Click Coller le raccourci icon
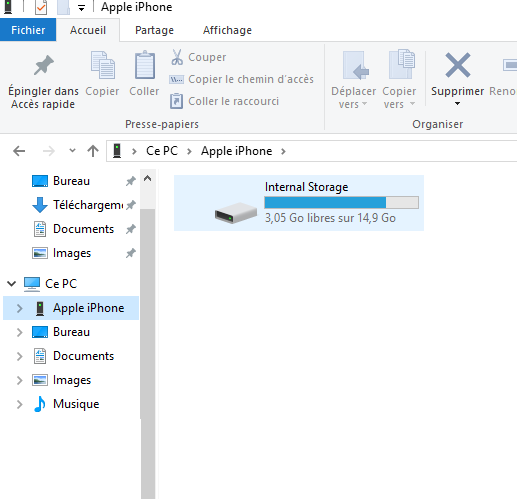This screenshot has width=517, height=499. [176, 101]
